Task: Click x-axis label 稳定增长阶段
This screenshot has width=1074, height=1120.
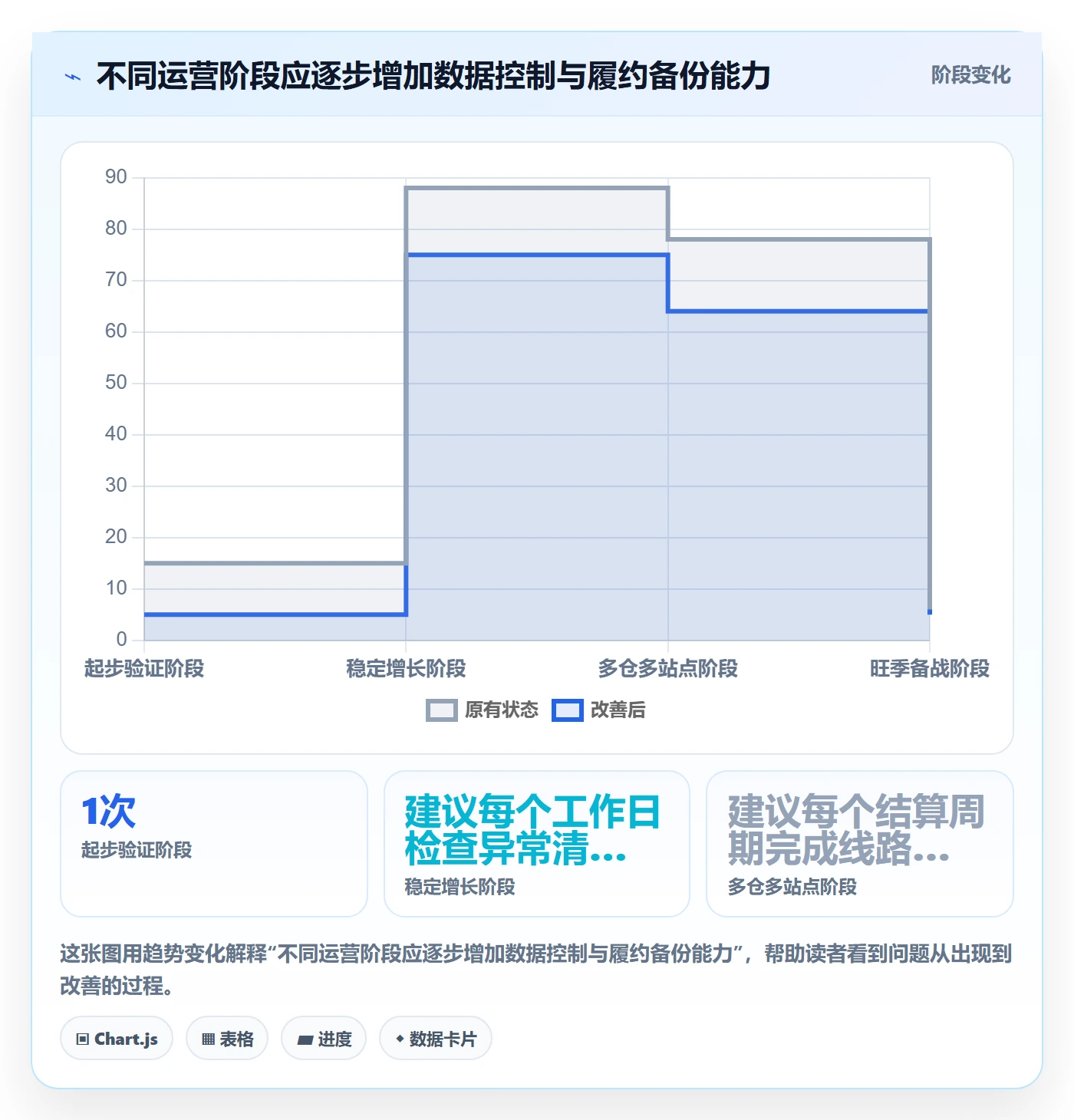Action: tap(406, 669)
